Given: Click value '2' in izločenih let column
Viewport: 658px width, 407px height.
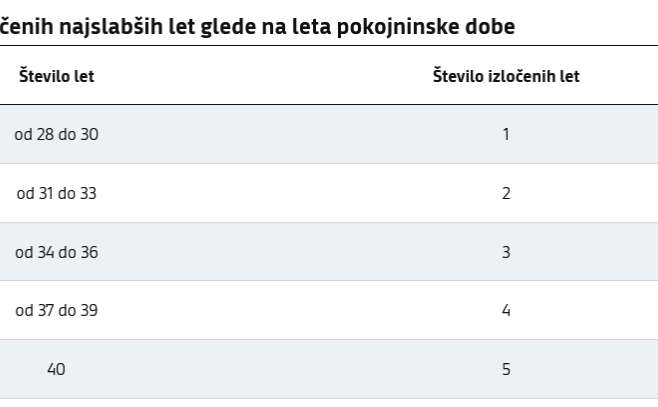Looking at the screenshot, I should pyautogui.click(x=506, y=193).
